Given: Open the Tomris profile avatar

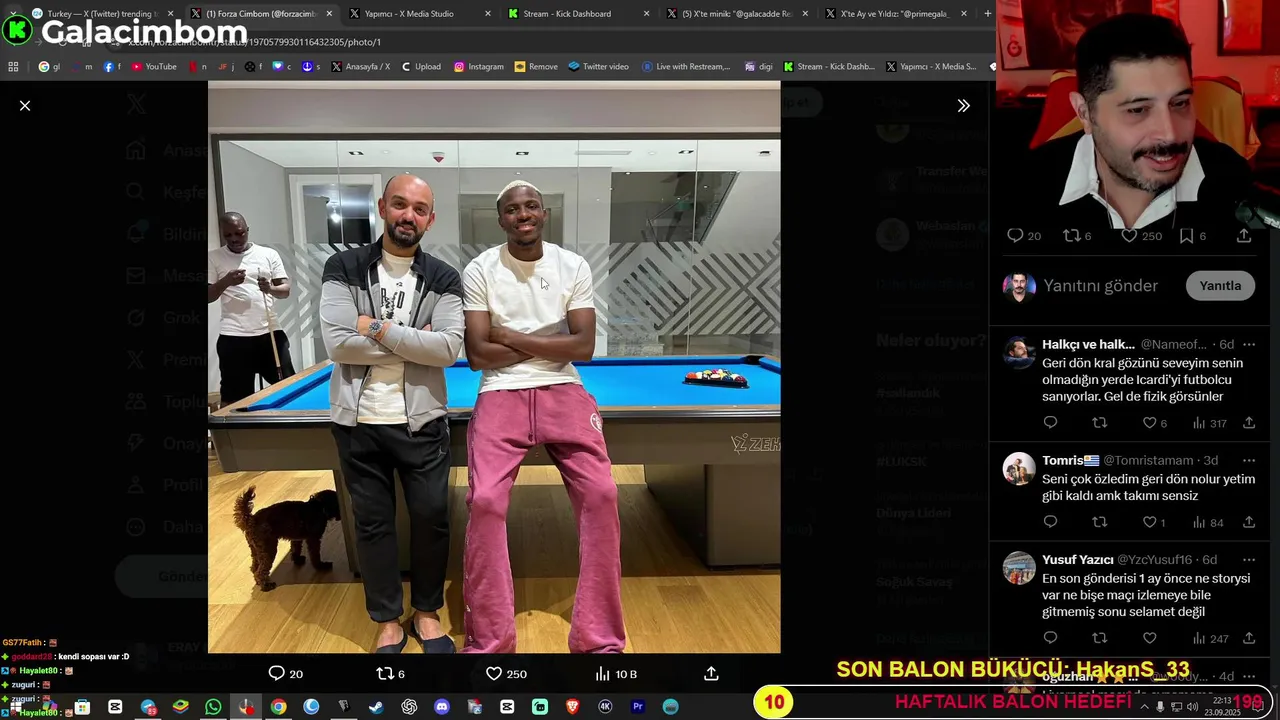Looking at the screenshot, I should pyautogui.click(x=1019, y=469).
